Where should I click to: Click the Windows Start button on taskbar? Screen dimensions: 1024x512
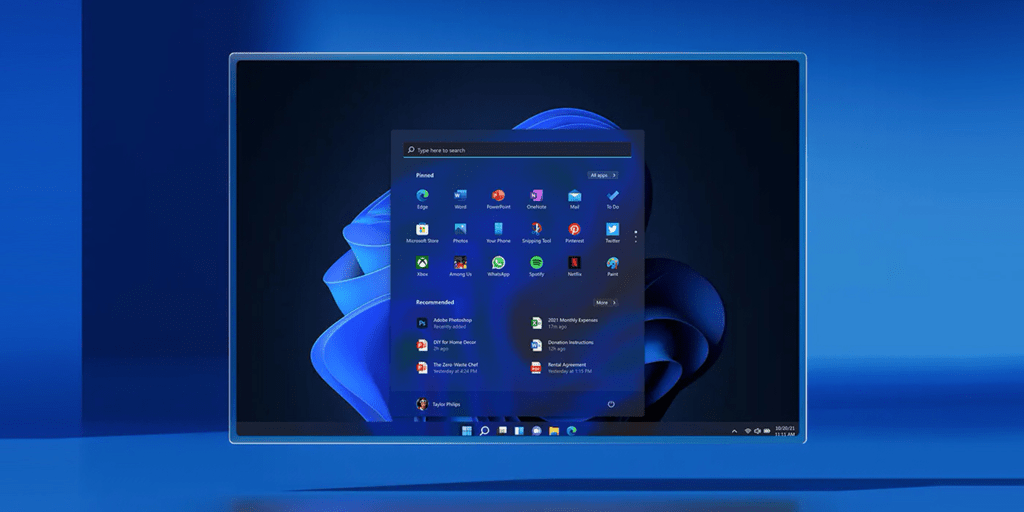click(x=466, y=430)
